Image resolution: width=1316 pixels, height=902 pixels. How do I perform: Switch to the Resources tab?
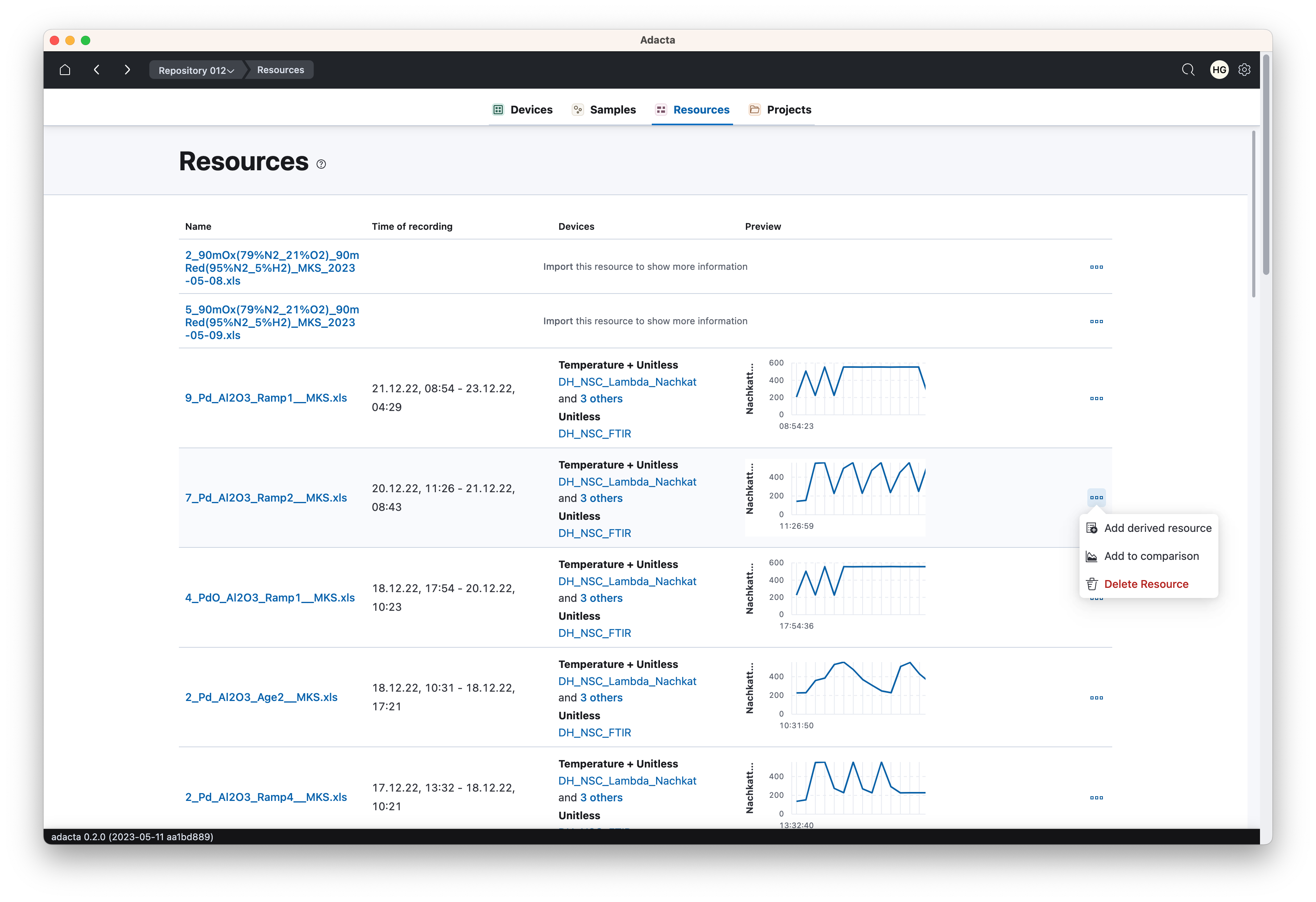[x=701, y=110]
